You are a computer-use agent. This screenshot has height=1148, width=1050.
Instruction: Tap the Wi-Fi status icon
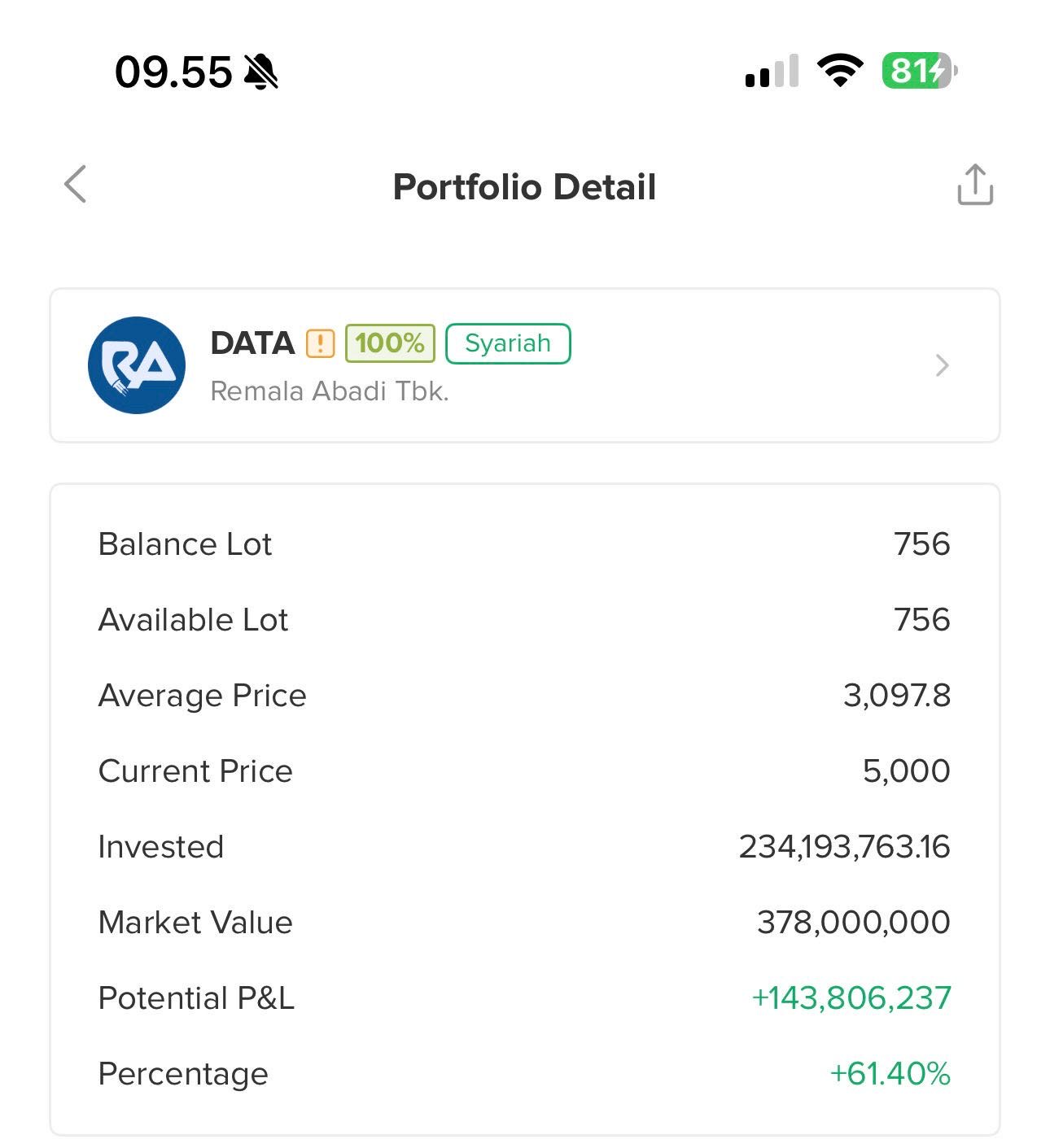point(840,71)
